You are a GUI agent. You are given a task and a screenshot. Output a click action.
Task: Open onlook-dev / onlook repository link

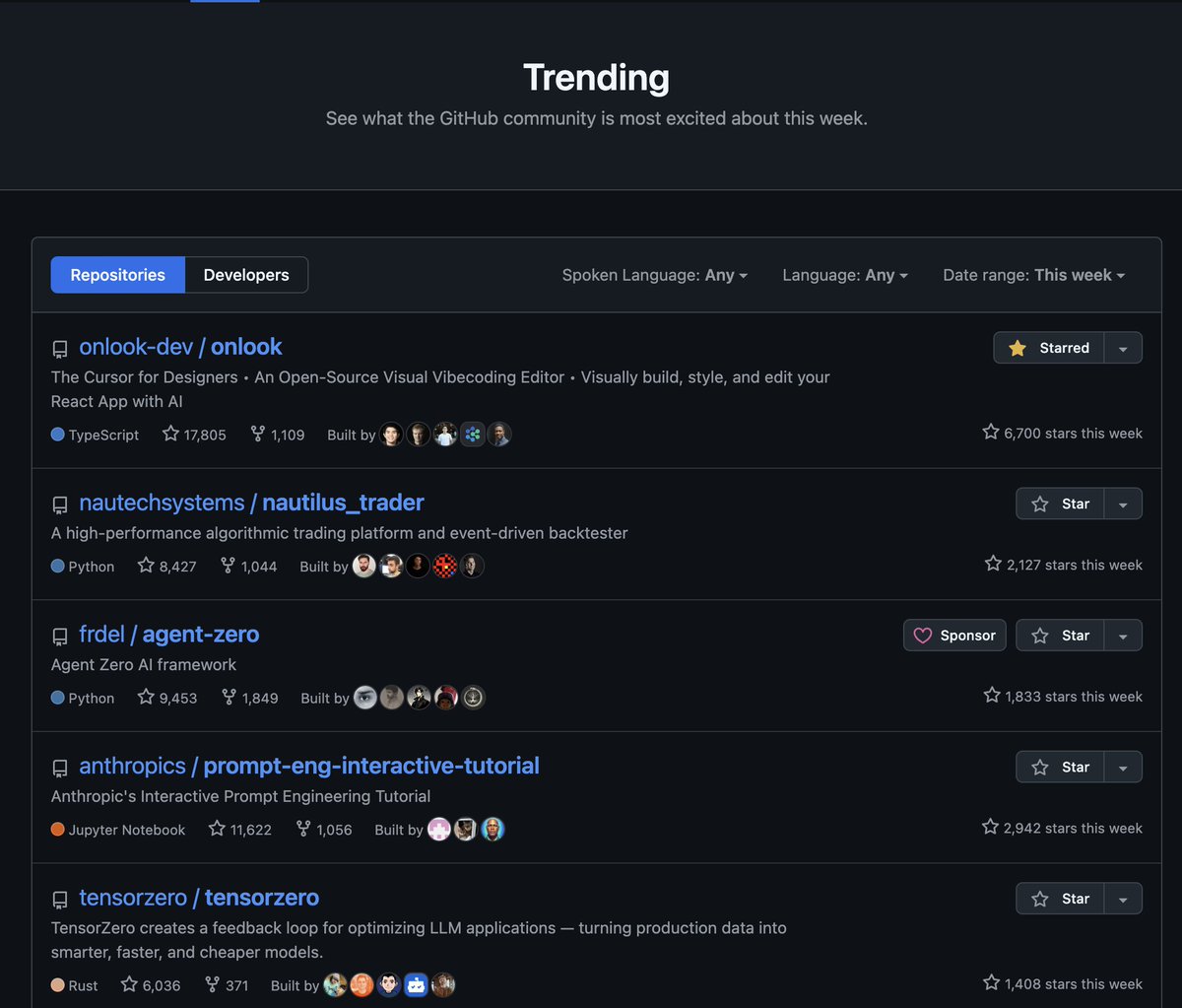[180, 347]
